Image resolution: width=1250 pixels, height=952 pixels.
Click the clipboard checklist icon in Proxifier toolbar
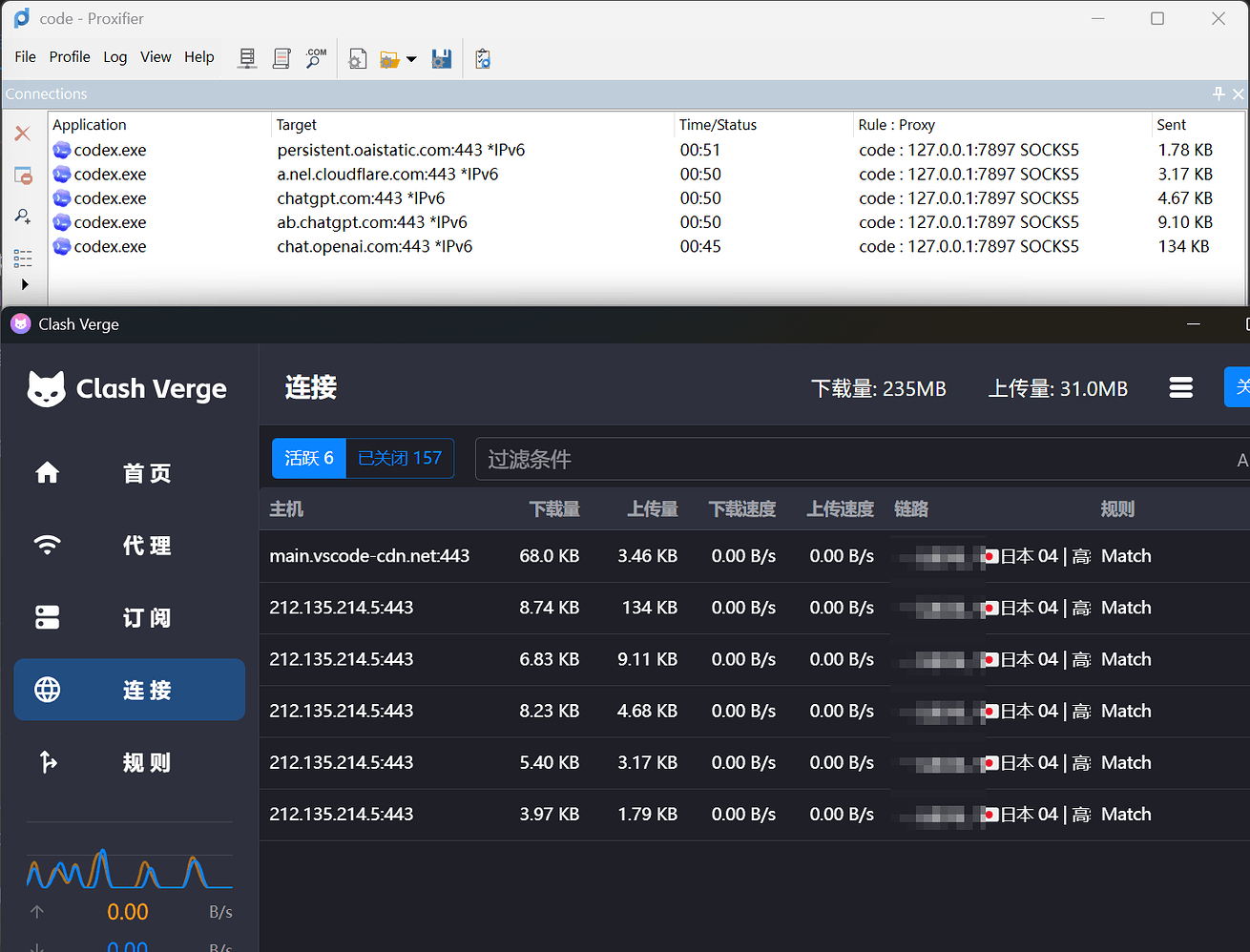(x=483, y=59)
